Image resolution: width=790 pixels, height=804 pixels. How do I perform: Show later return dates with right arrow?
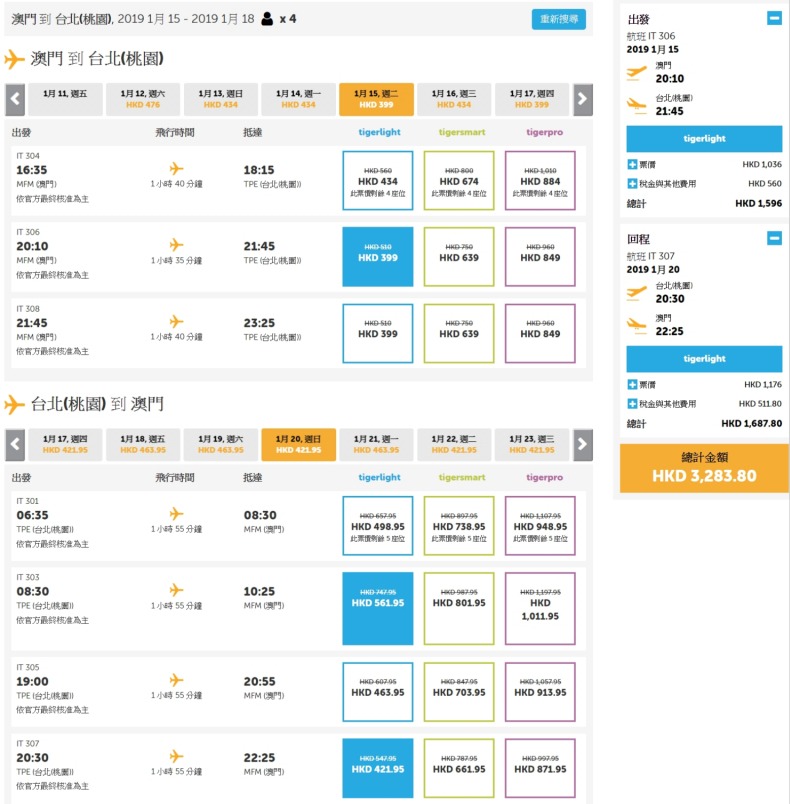click(x=582, y=445)
